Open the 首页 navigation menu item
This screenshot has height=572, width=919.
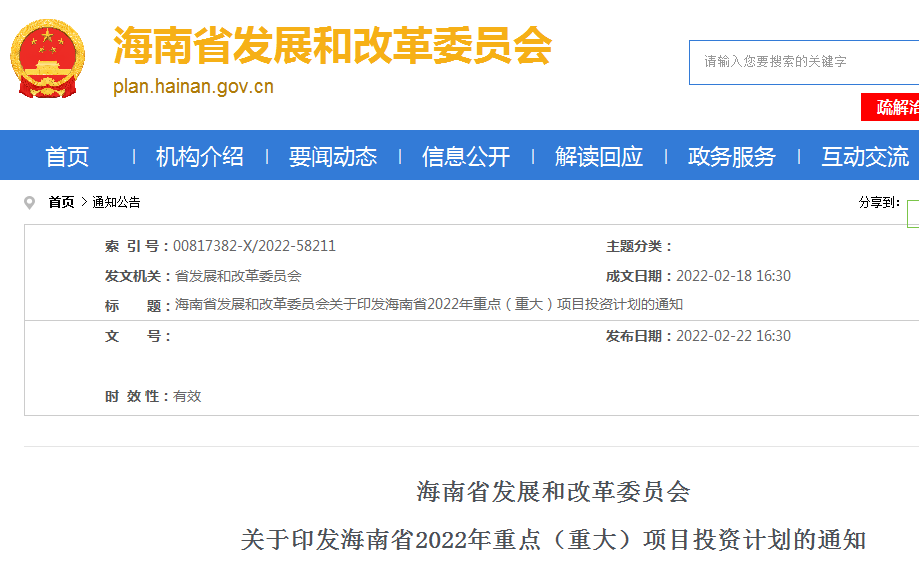[x=67, y=156]
